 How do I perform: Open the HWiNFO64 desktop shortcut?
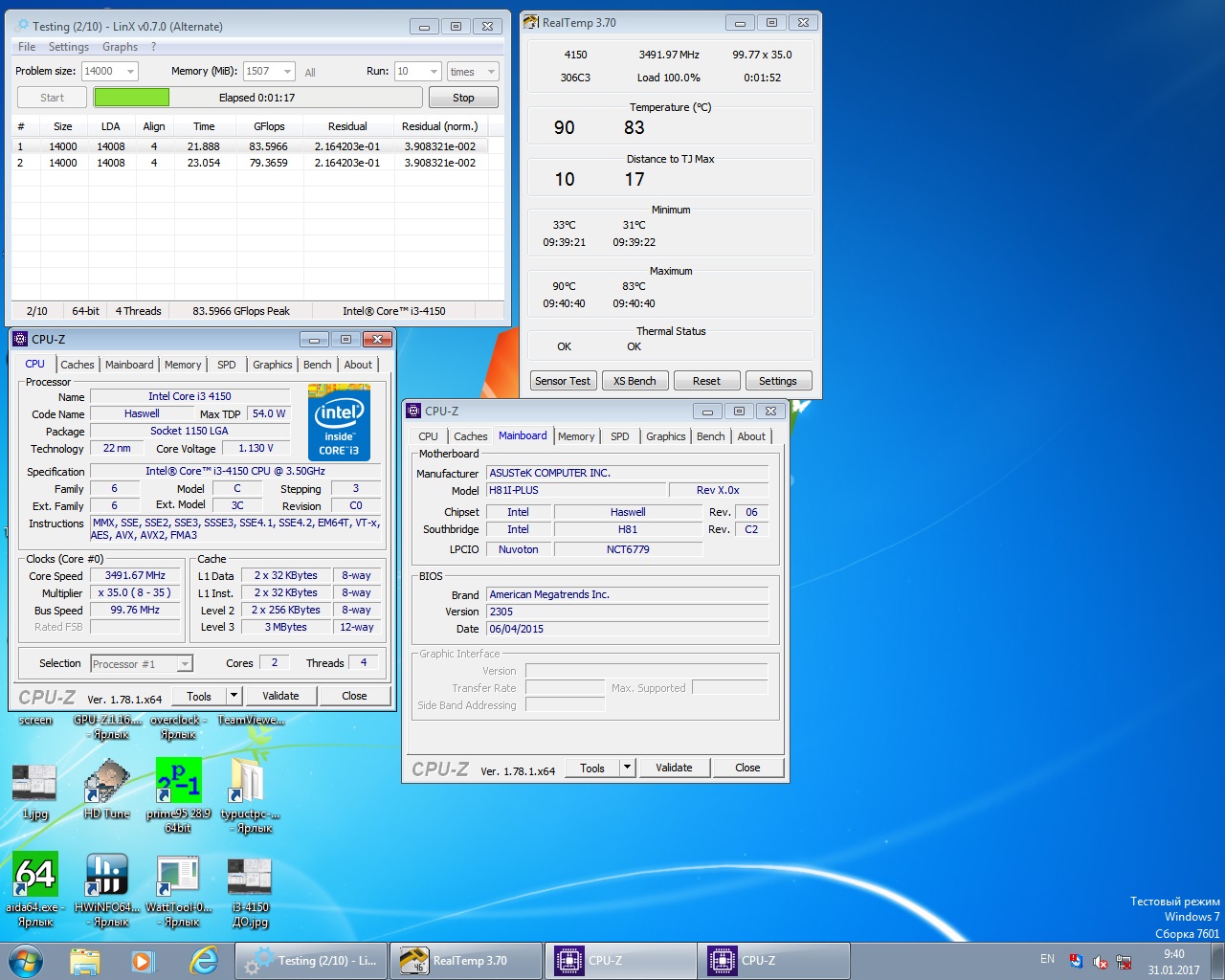pos(106,876)
